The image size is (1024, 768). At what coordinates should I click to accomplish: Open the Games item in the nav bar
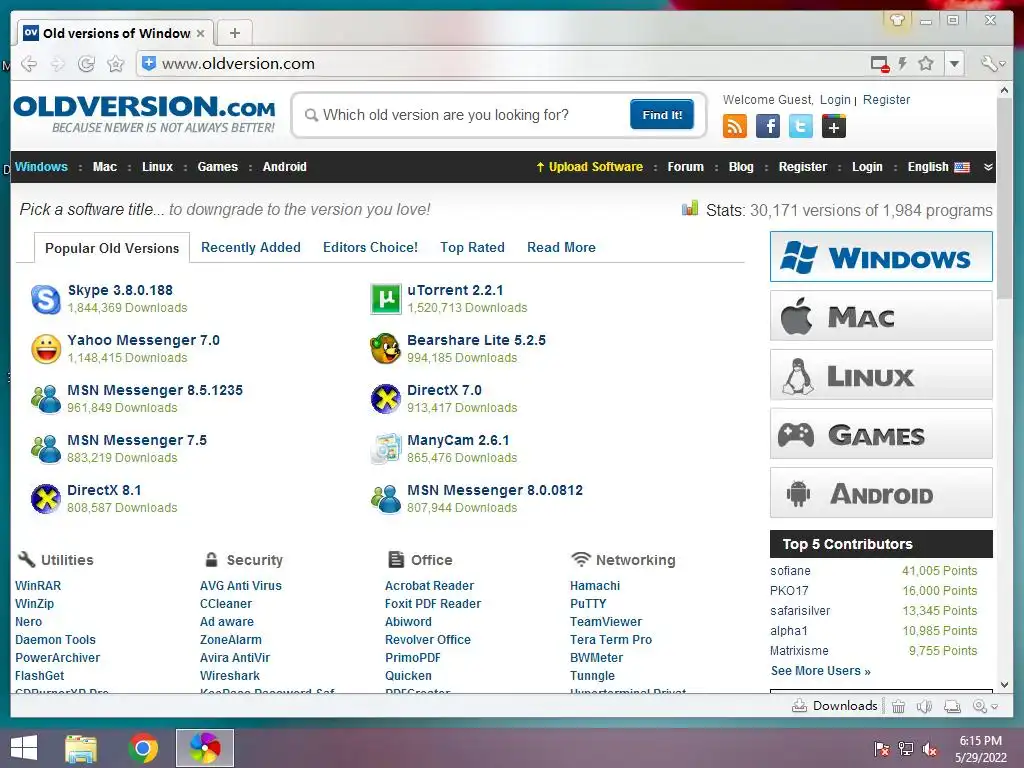(217, 167)
